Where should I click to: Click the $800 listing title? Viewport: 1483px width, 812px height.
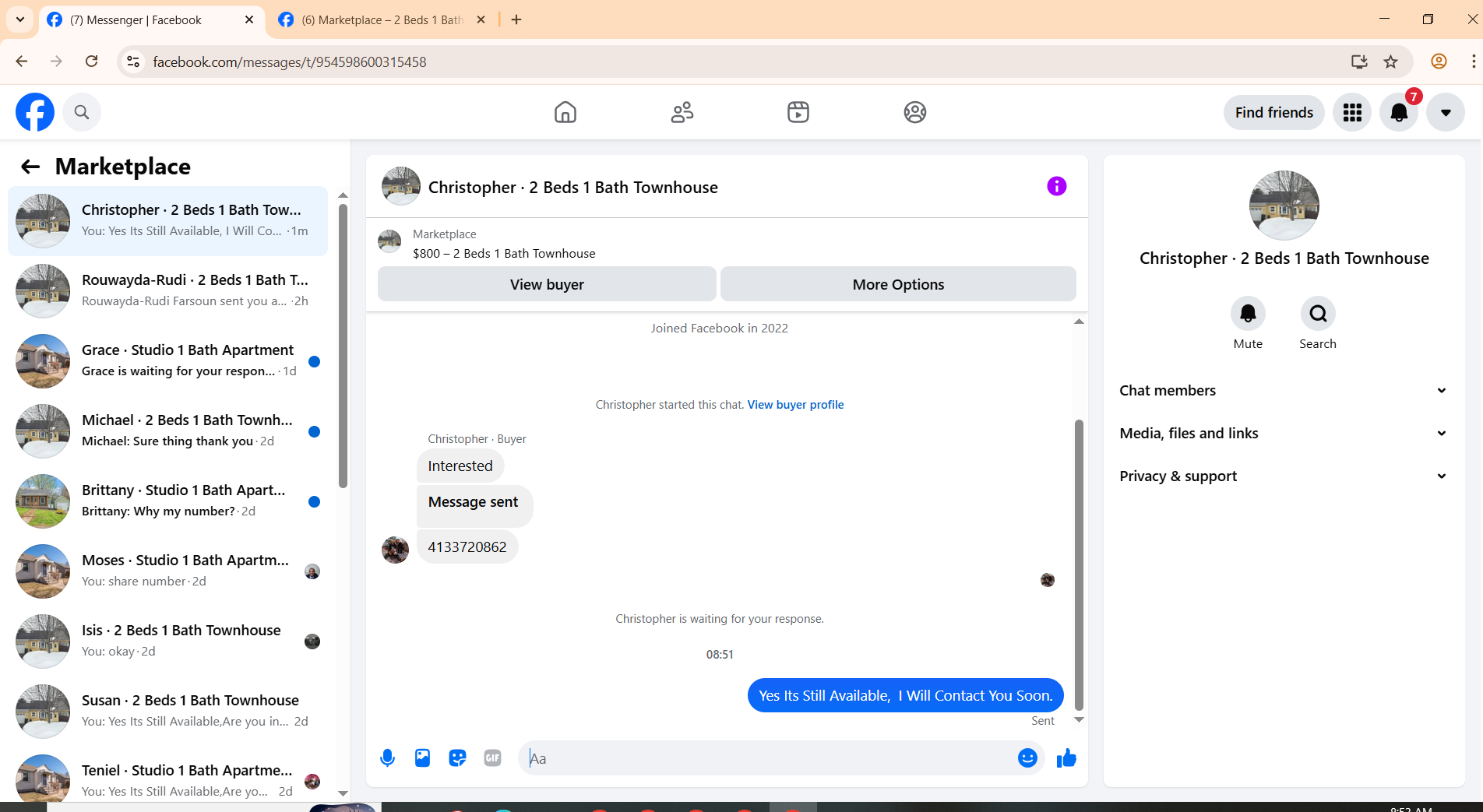(504, 254)
